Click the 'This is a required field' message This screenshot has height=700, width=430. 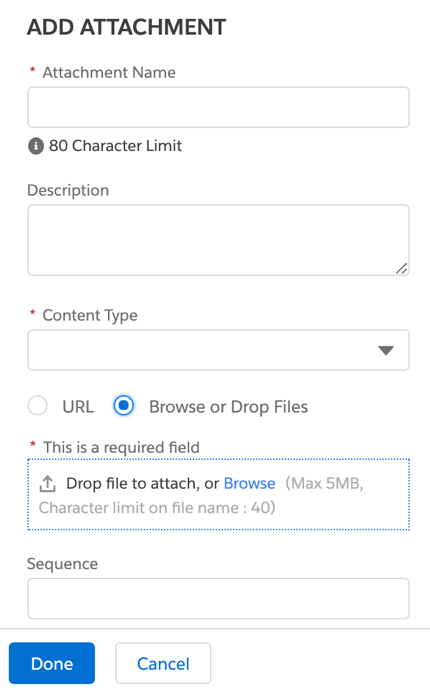click(121, 447)
